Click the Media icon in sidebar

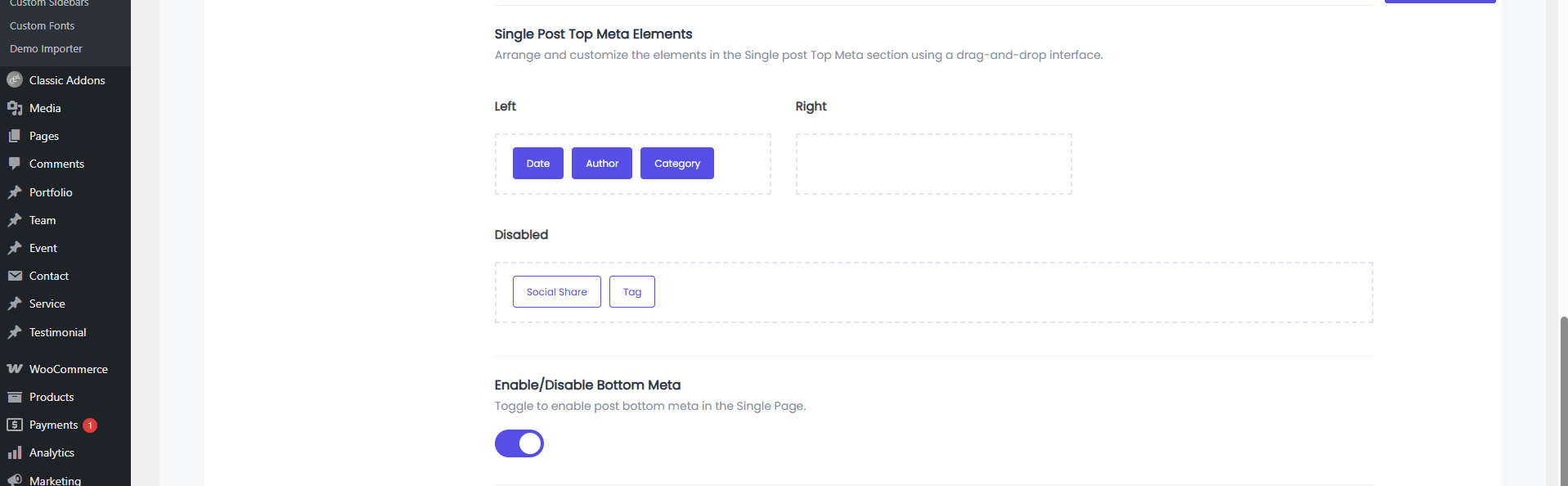coord(15,108)
